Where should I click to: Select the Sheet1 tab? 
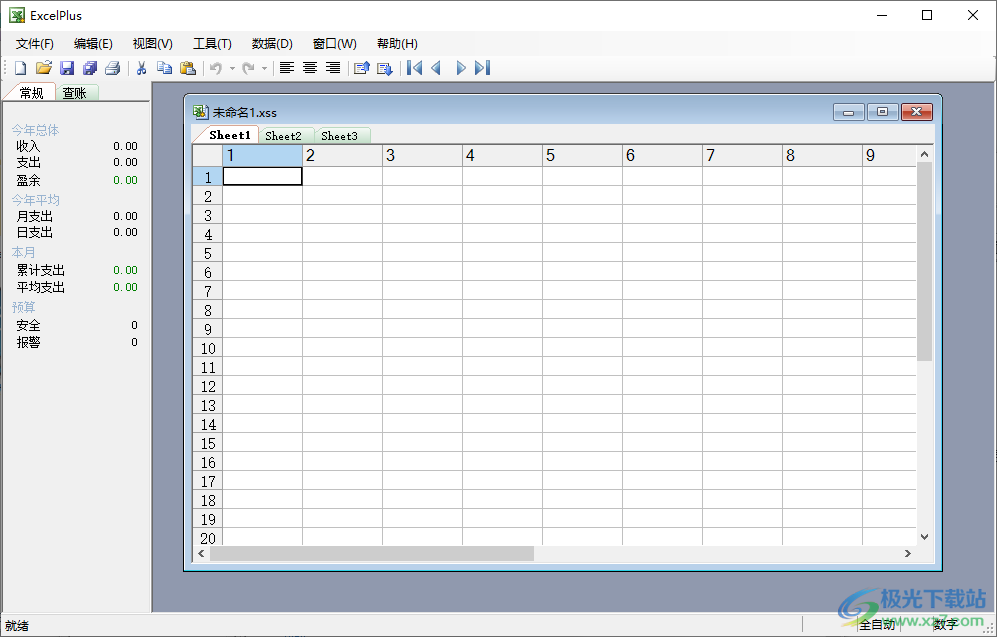tap(230, 135)
